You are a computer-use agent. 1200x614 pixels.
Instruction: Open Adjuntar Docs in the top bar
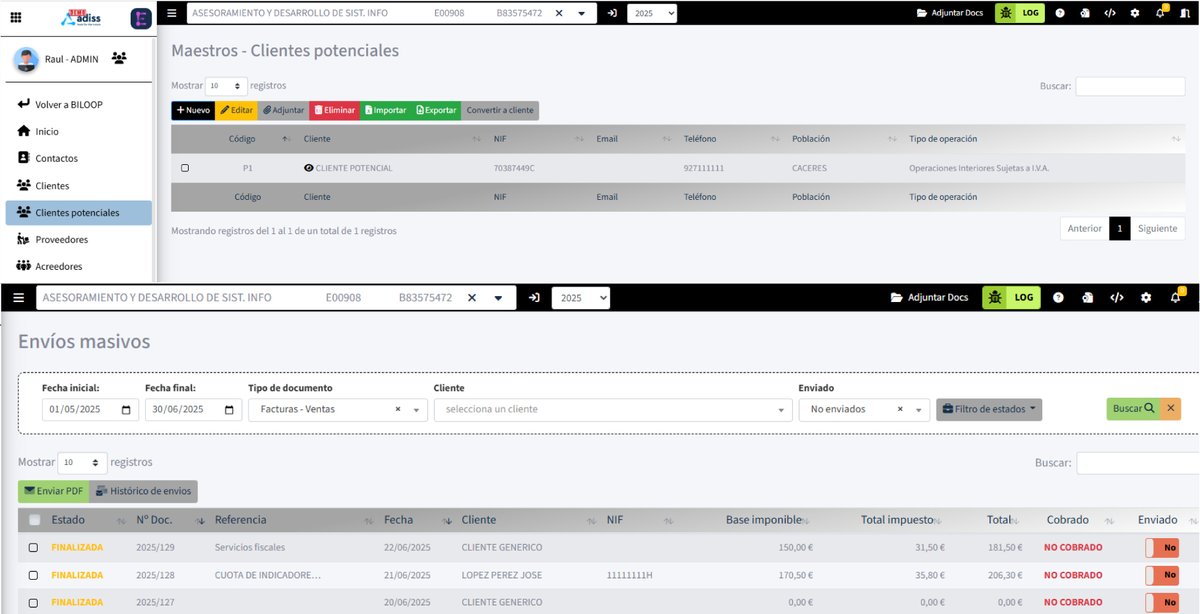tap(949, 13)
